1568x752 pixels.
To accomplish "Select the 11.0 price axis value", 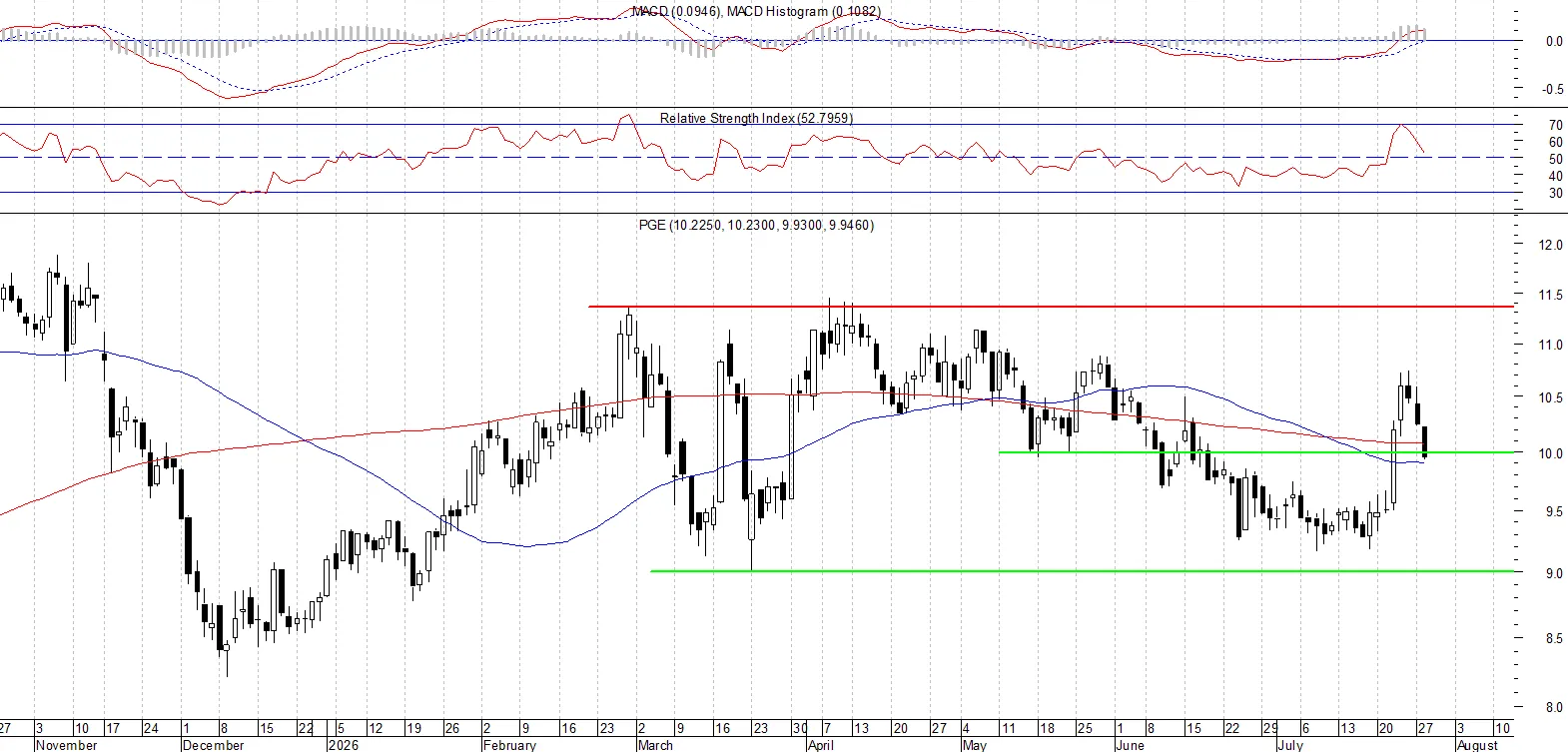I will (1550, 346).
